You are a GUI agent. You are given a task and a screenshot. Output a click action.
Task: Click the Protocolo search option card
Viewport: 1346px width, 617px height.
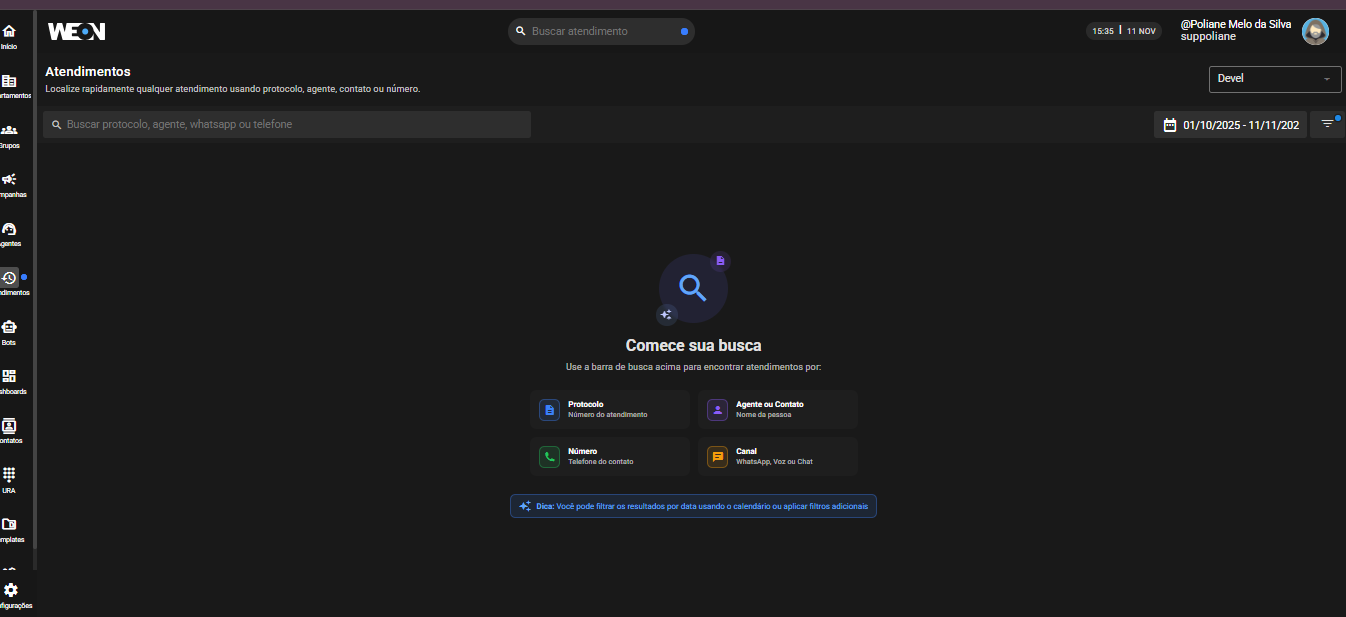coord(609,410)
